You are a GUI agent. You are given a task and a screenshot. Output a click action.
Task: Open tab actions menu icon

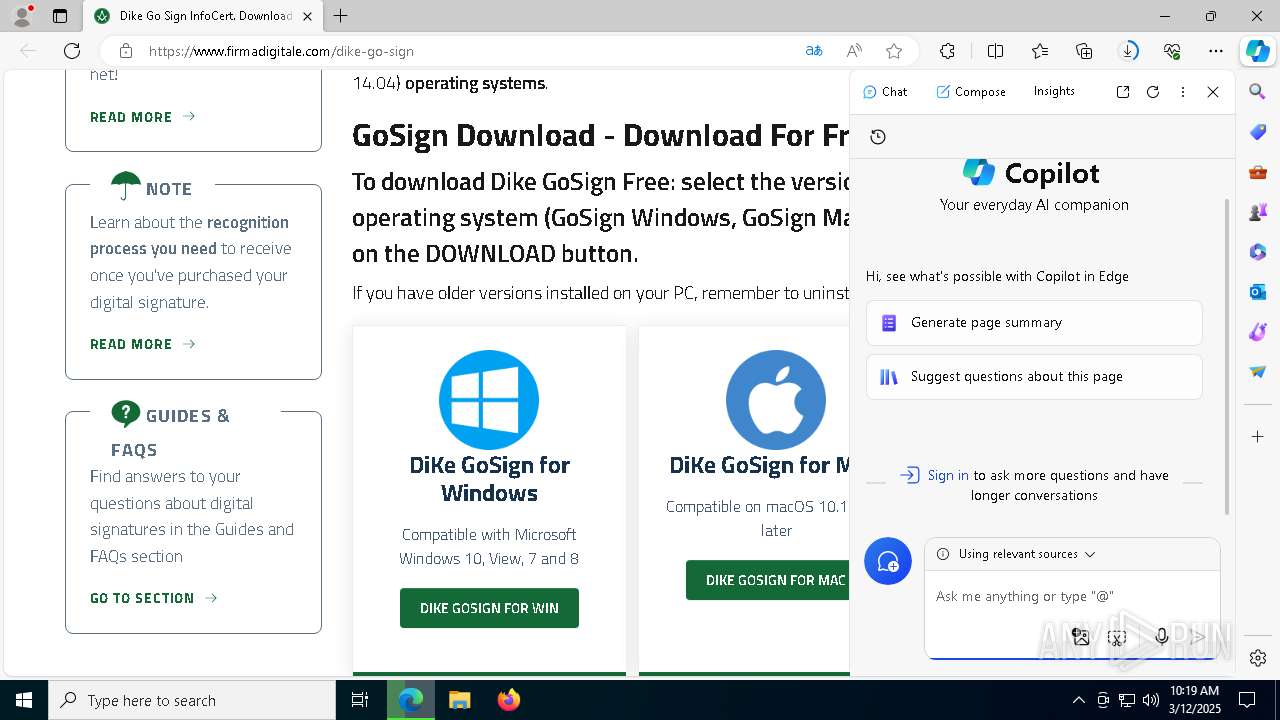tap(60, 16)
